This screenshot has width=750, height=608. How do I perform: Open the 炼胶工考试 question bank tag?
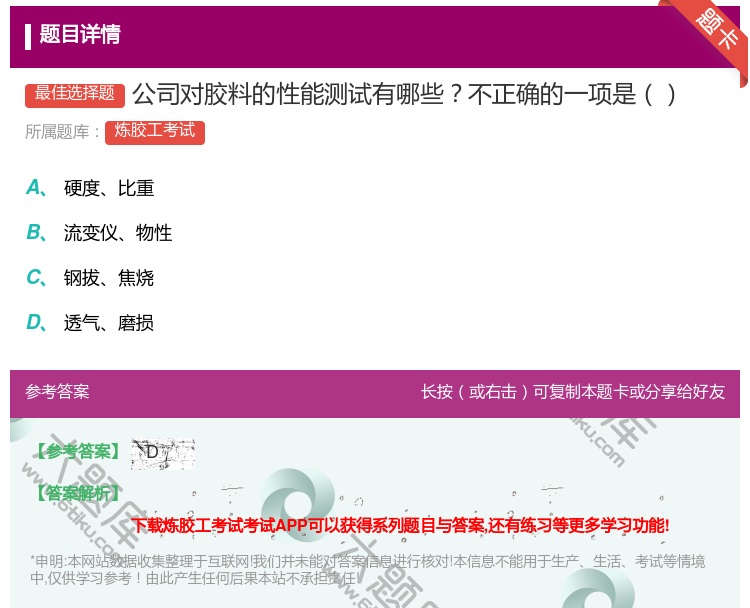click(x=154, y=132)
